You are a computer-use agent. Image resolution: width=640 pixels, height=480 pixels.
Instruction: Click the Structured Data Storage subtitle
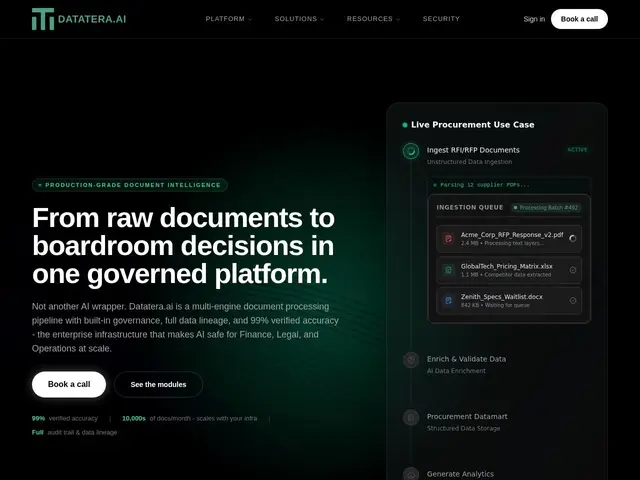(x=463, y=429)
